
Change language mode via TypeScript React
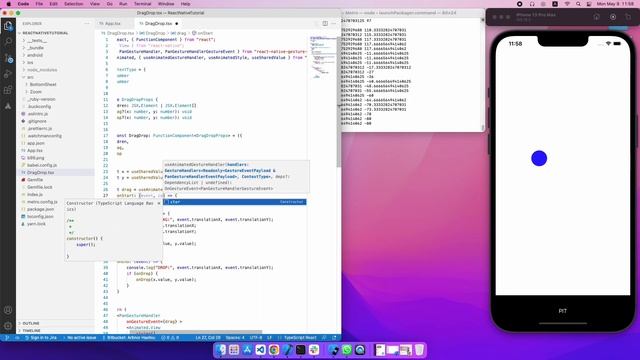pyautogui.click(x=300, y=338)
